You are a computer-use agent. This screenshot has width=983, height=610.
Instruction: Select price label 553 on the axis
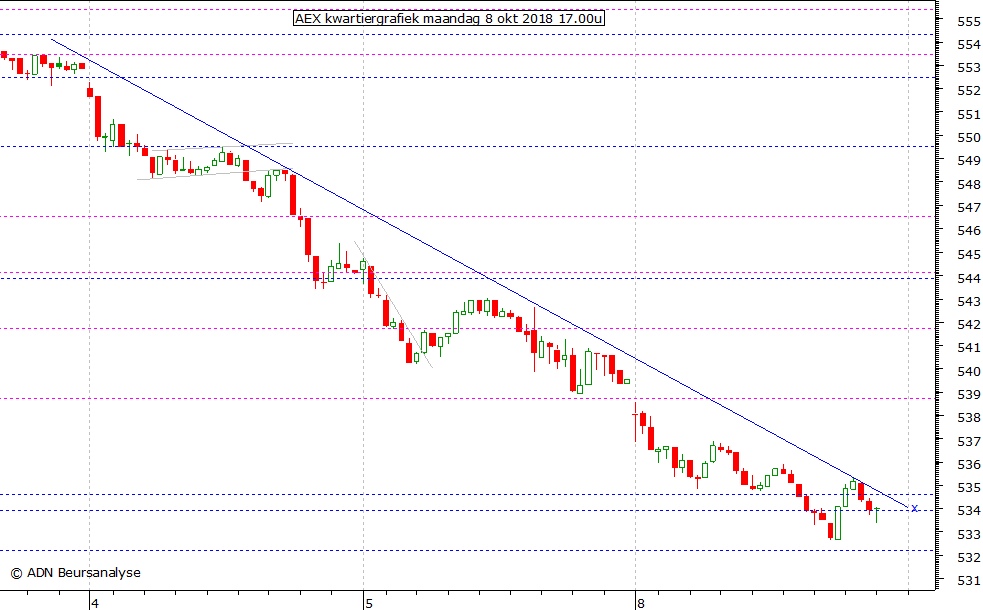click(969, 68)
